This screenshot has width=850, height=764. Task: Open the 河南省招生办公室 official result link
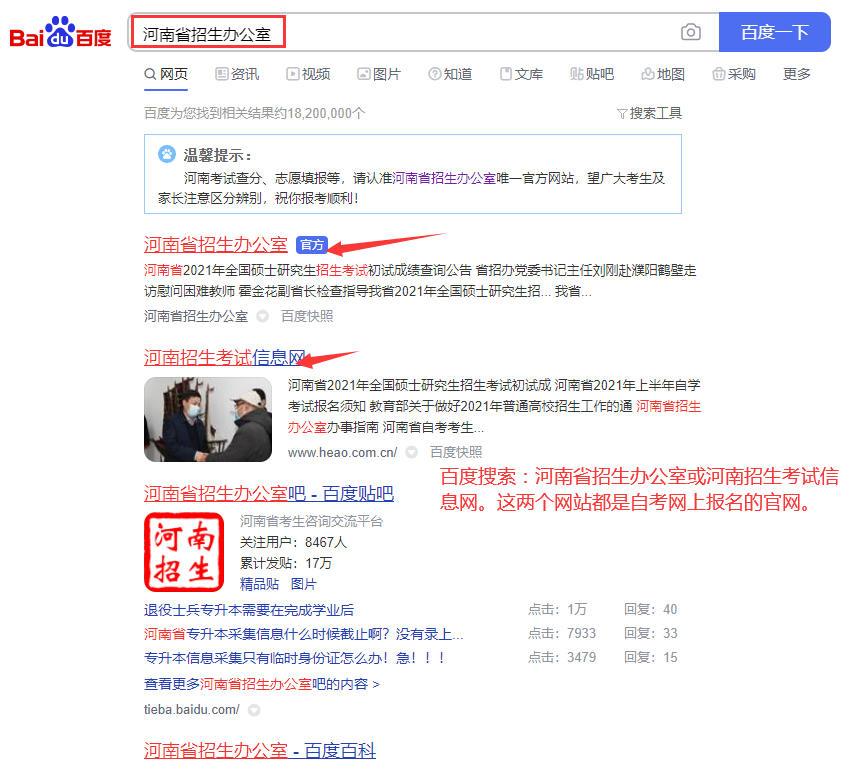215,245
